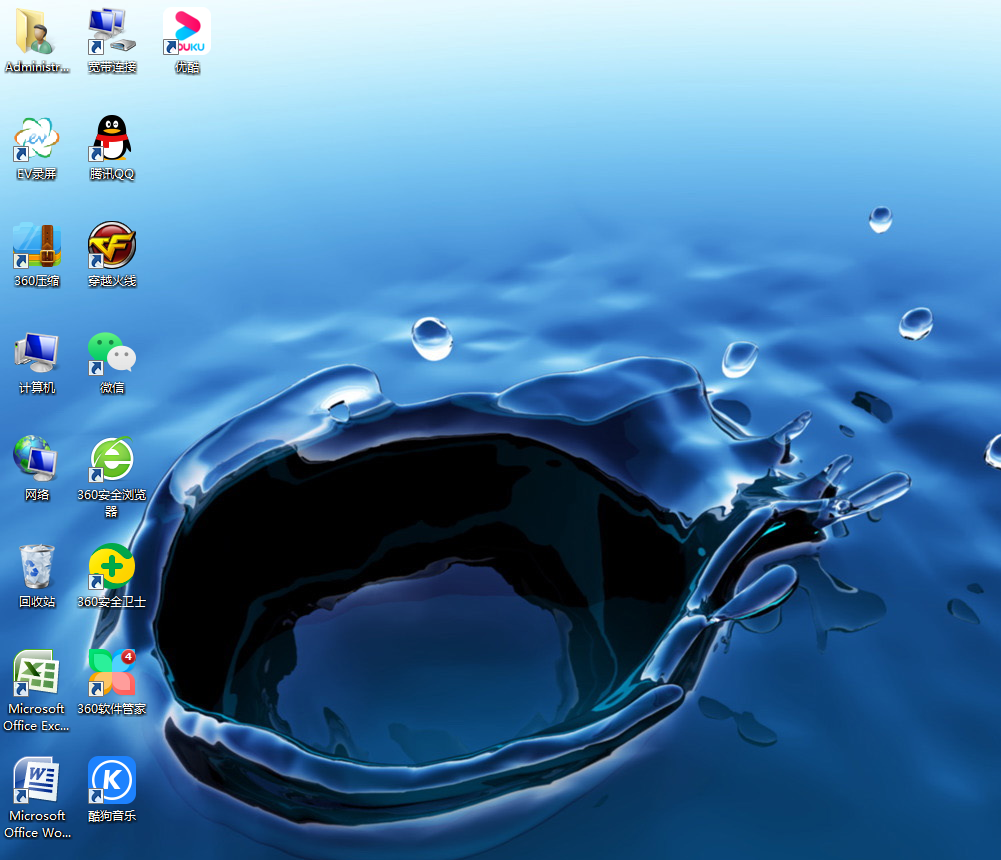This screenshot has height=860, width=1001.
Task: Open the Administrator user folder
Action: (37, 32)
